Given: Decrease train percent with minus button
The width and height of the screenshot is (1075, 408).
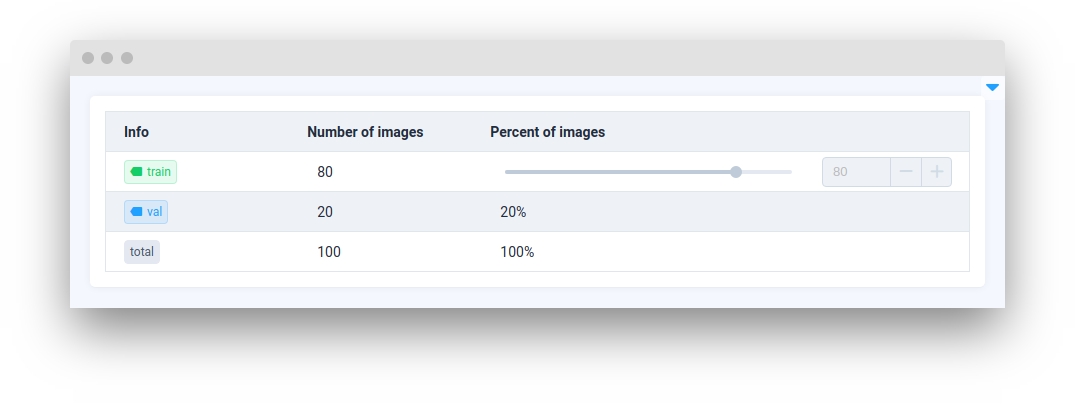Looking at the screenshot, I should click(906, 172).
